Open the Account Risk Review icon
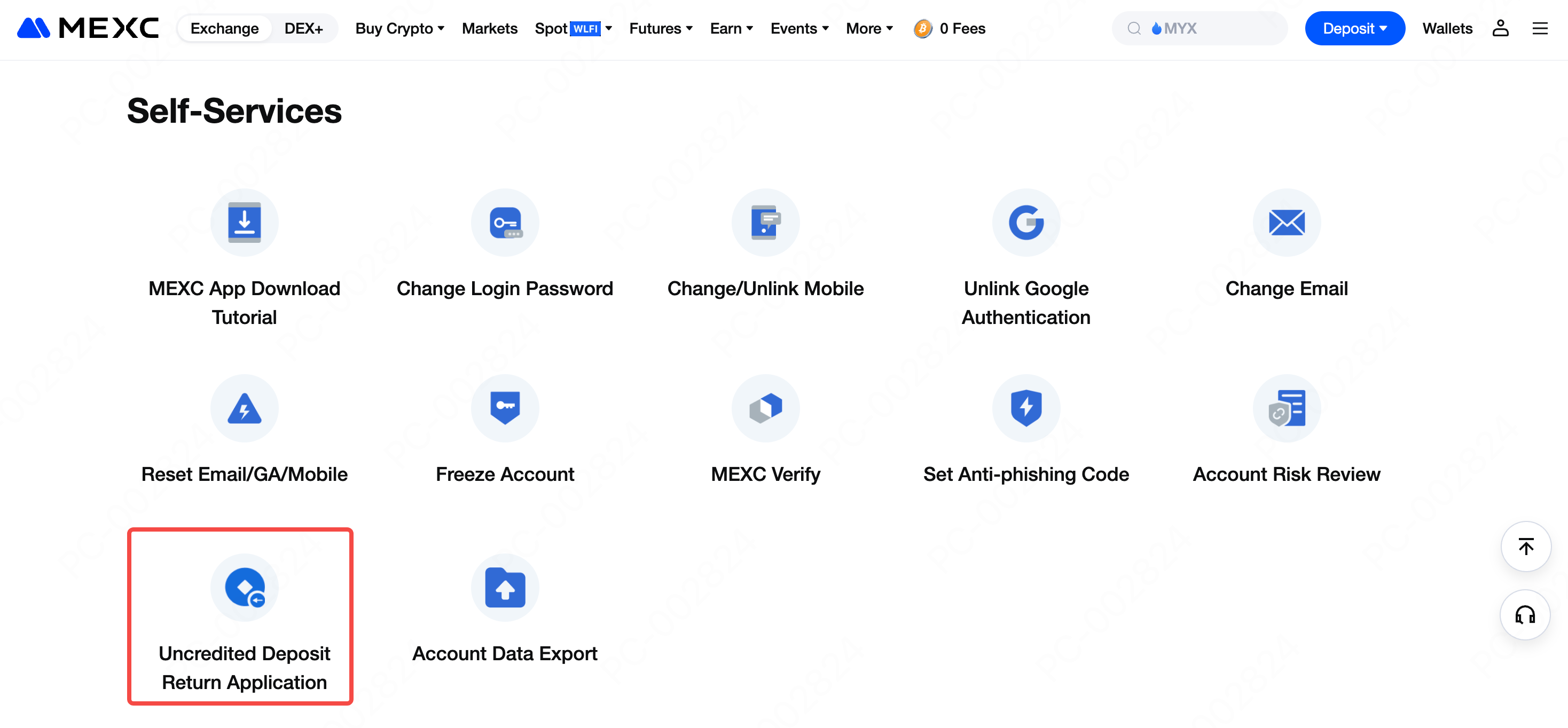The height and width of the screenshot is (728, 1568). [x=1286, y=408]
